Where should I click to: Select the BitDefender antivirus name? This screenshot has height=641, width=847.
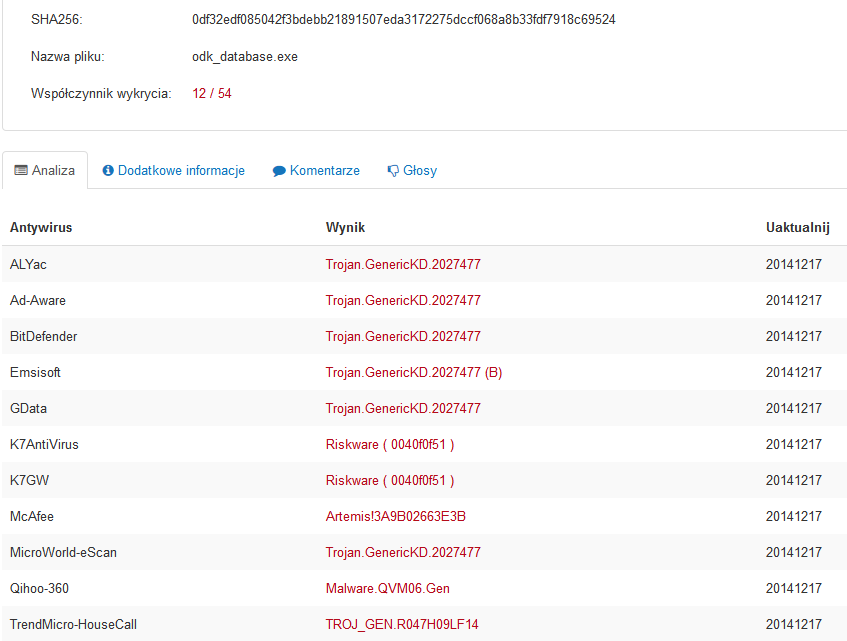43,336
